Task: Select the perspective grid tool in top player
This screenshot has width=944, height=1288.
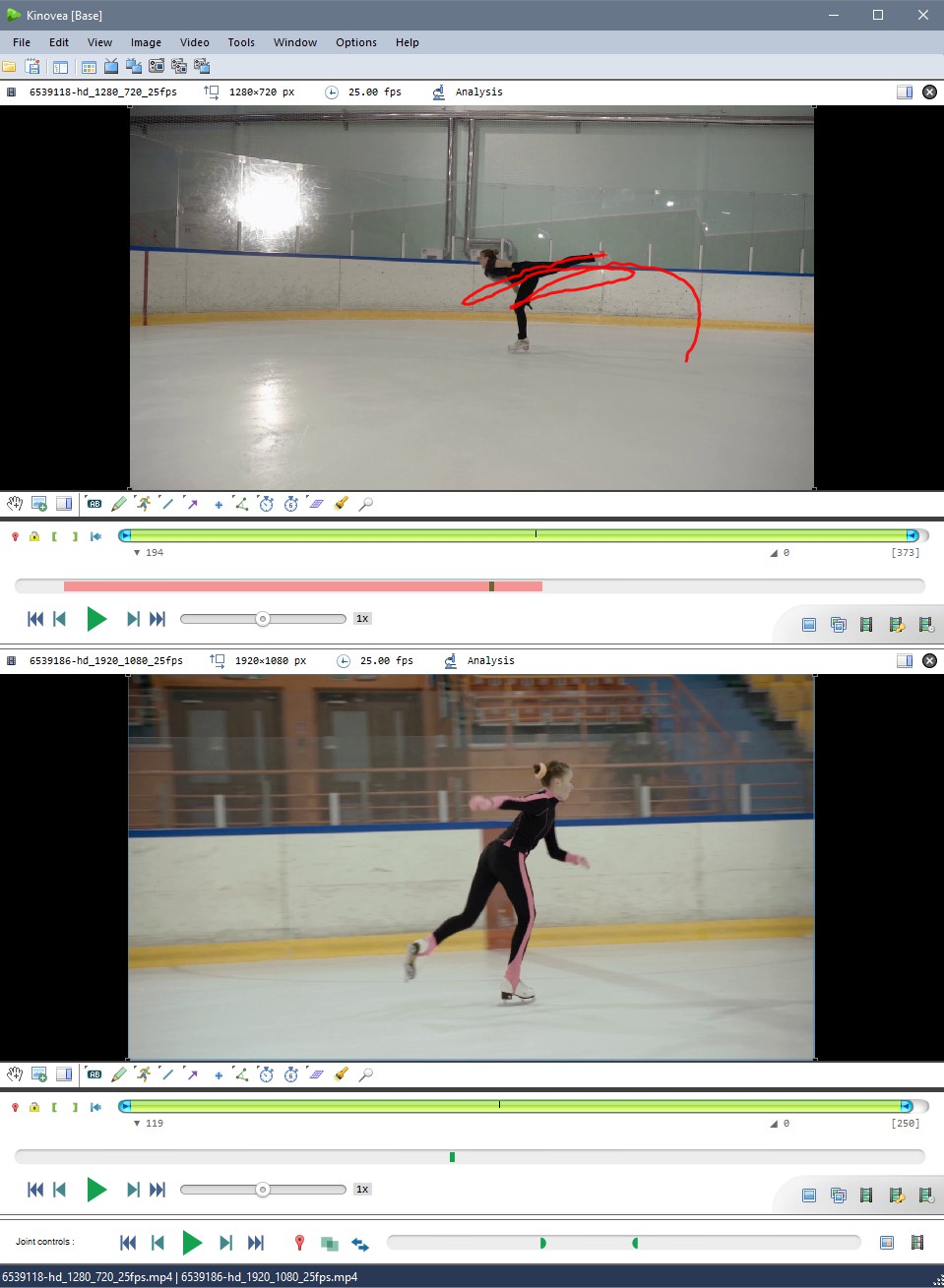Action: (316, 504)
